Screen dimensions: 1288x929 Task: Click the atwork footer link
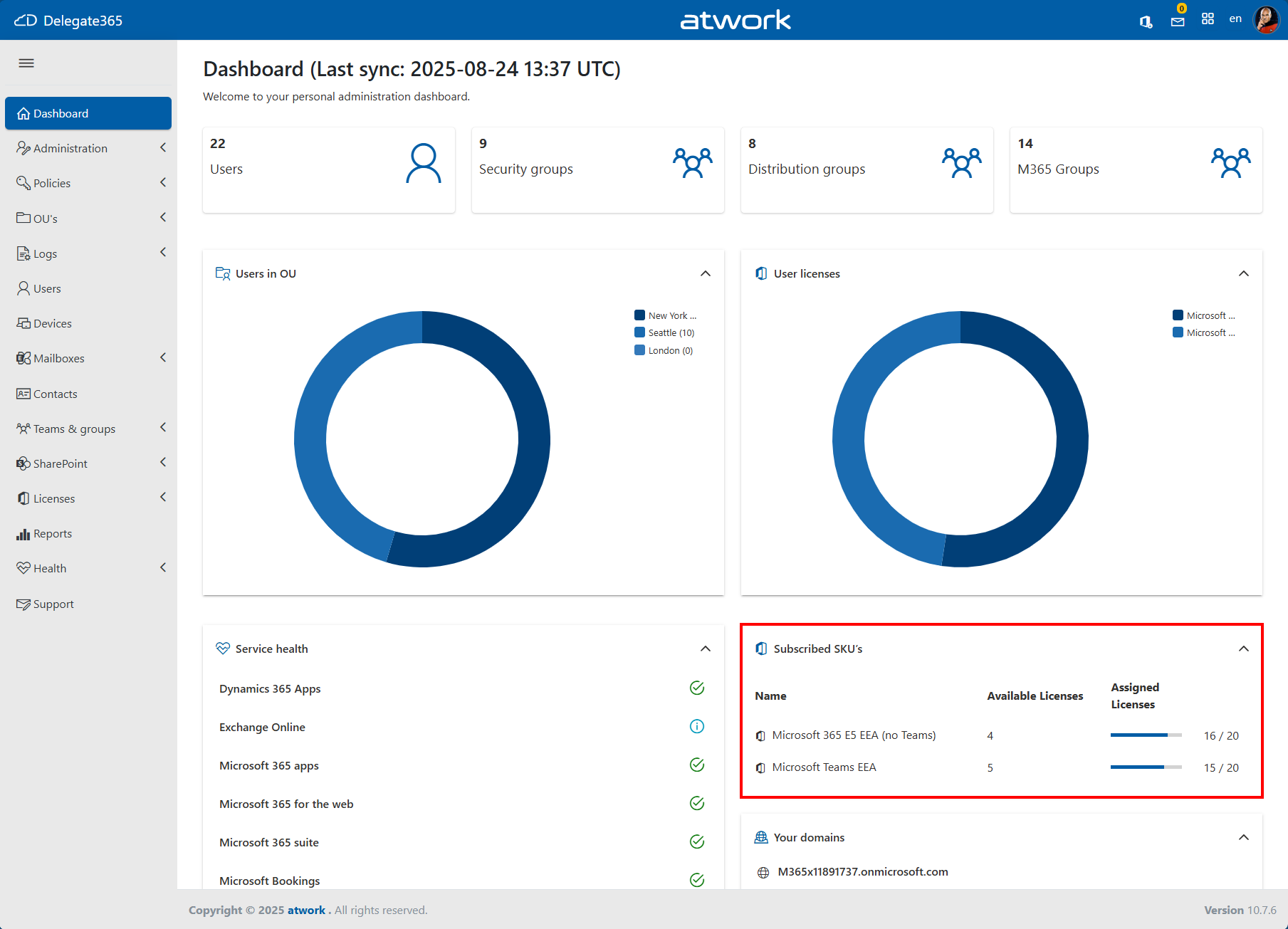pyautogui.click(x=306, y=910)
